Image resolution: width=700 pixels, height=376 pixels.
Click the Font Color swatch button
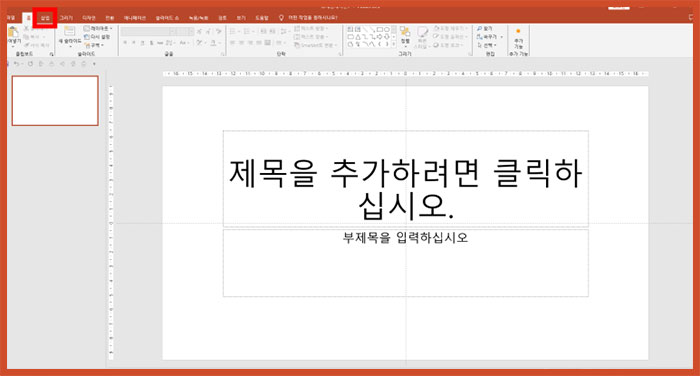(214, 43)
